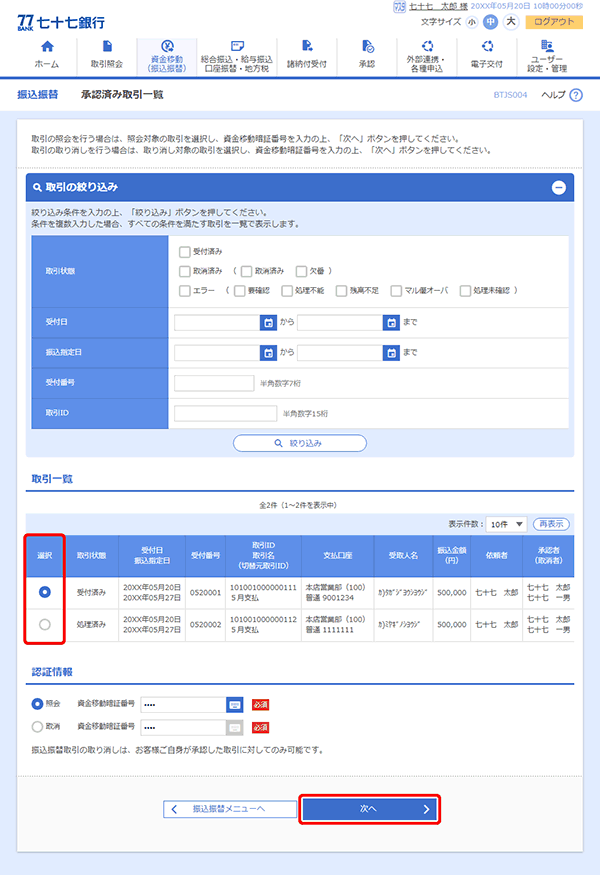Screen dimensions: 600x875
Task: Select radio for transaction 0520002
Action: [45, 624]
